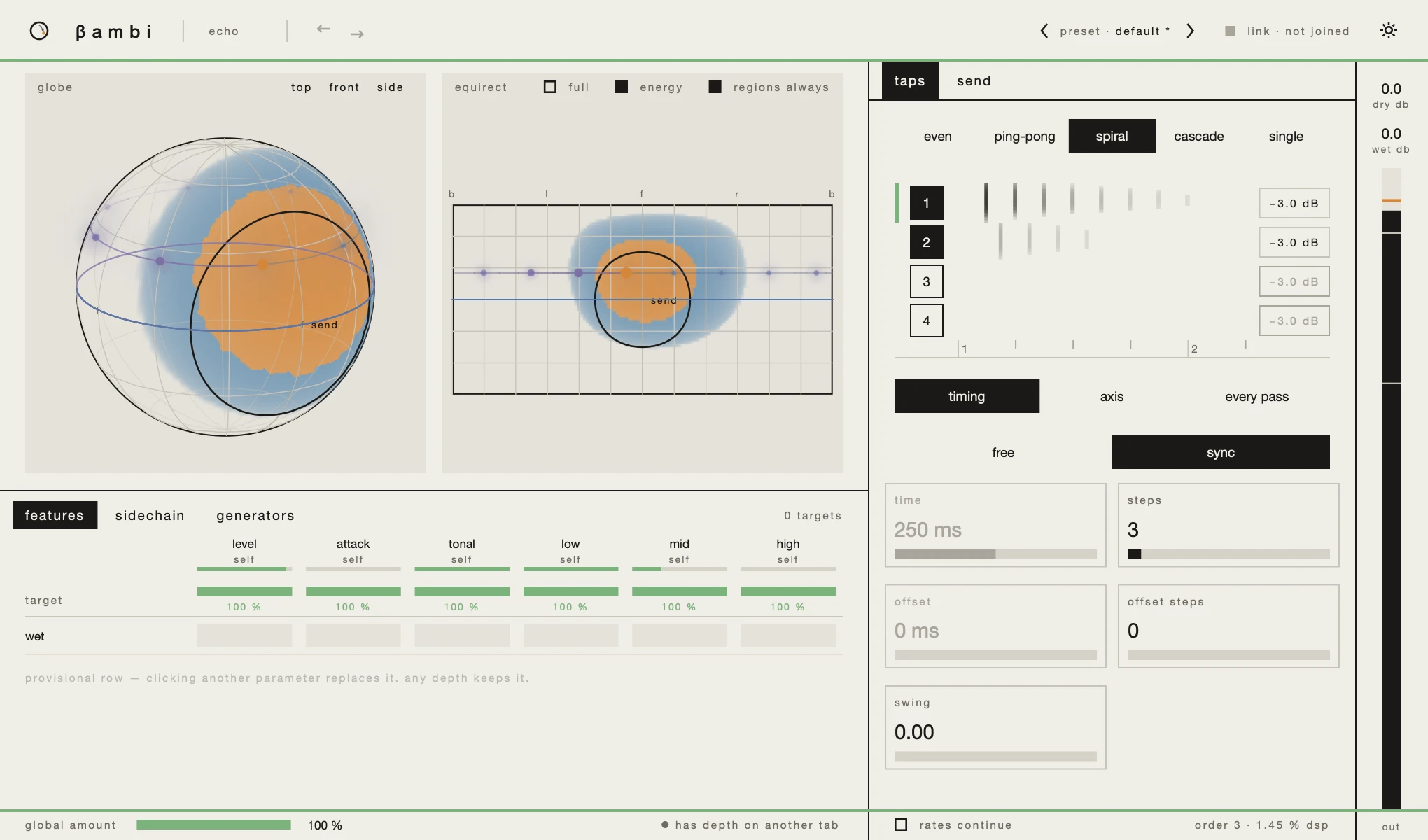Viewport: 1428px width, 840px height.
Task: Toggle tap 2 button
Action: pyautogui.click(x=926, y=242)
